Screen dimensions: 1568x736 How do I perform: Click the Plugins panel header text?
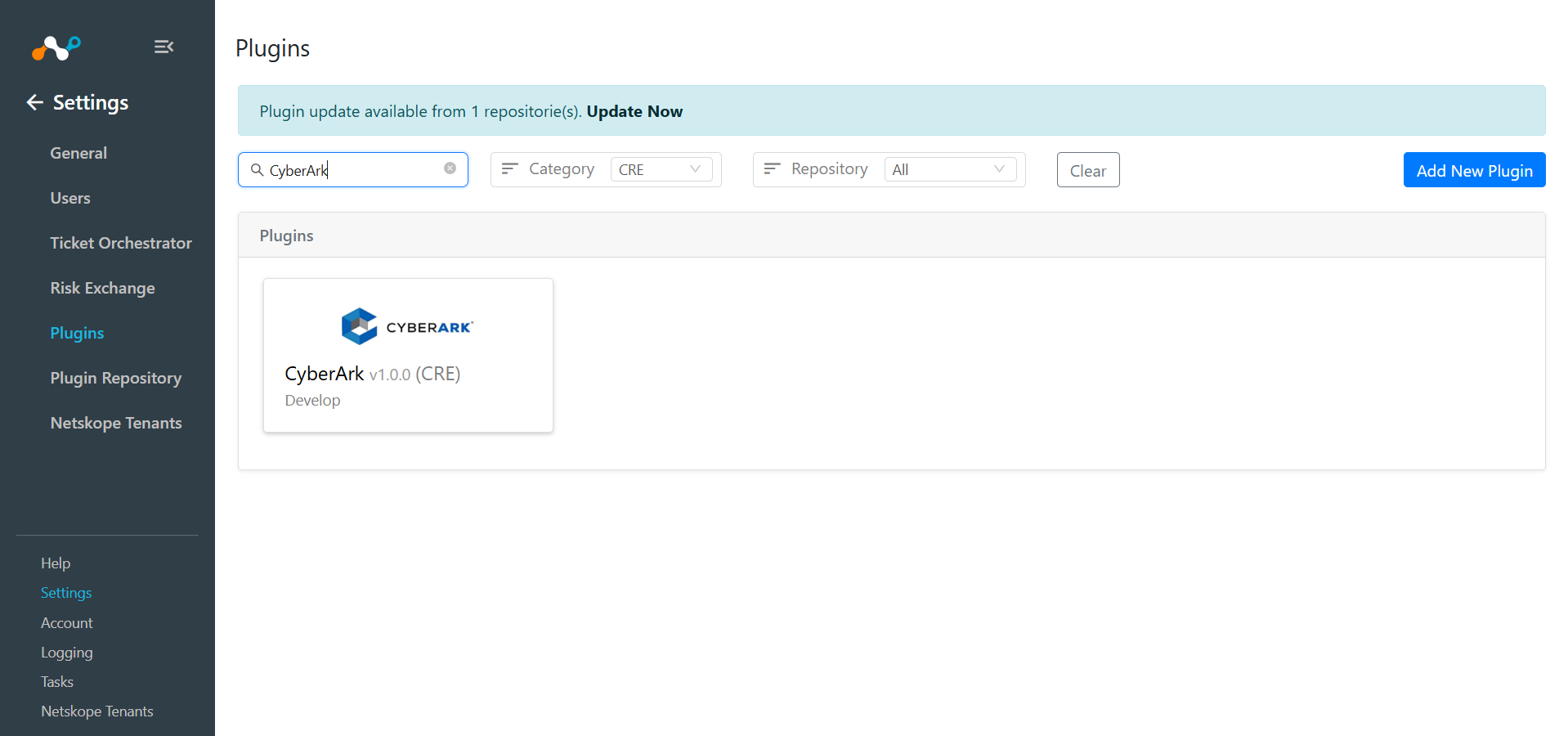(286, 236)
